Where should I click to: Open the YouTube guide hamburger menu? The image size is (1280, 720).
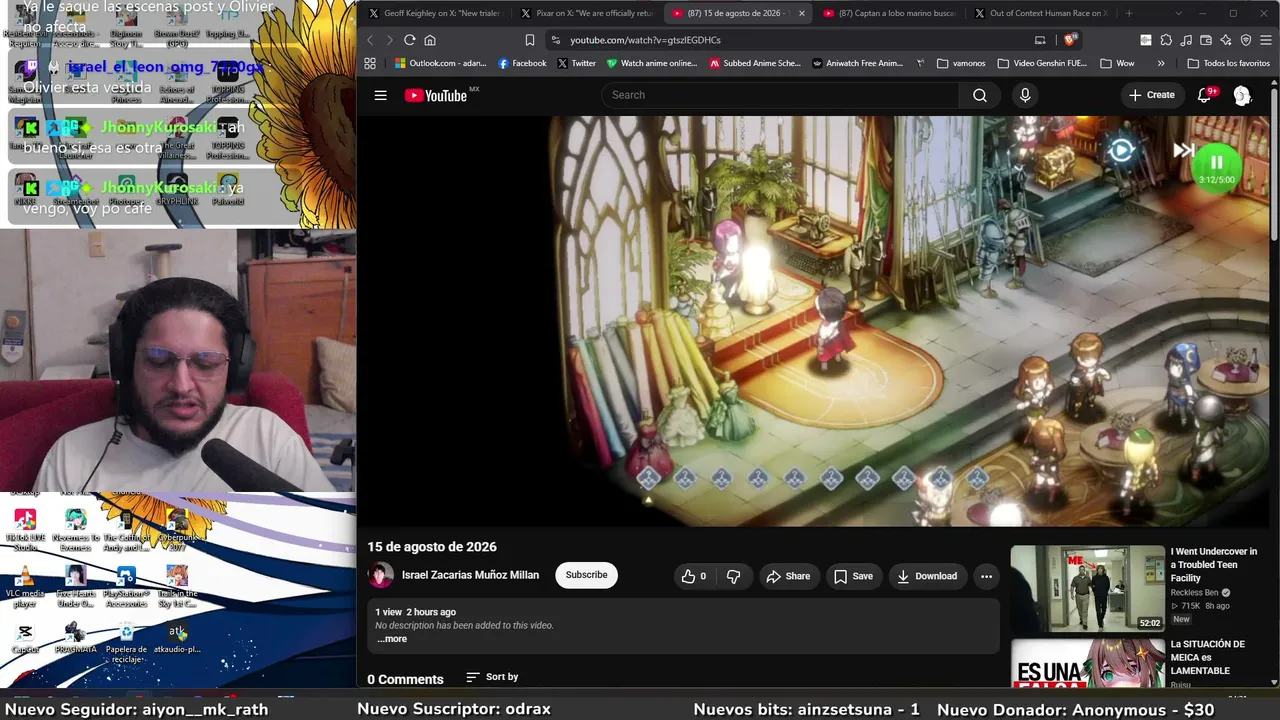coord(380,95)
